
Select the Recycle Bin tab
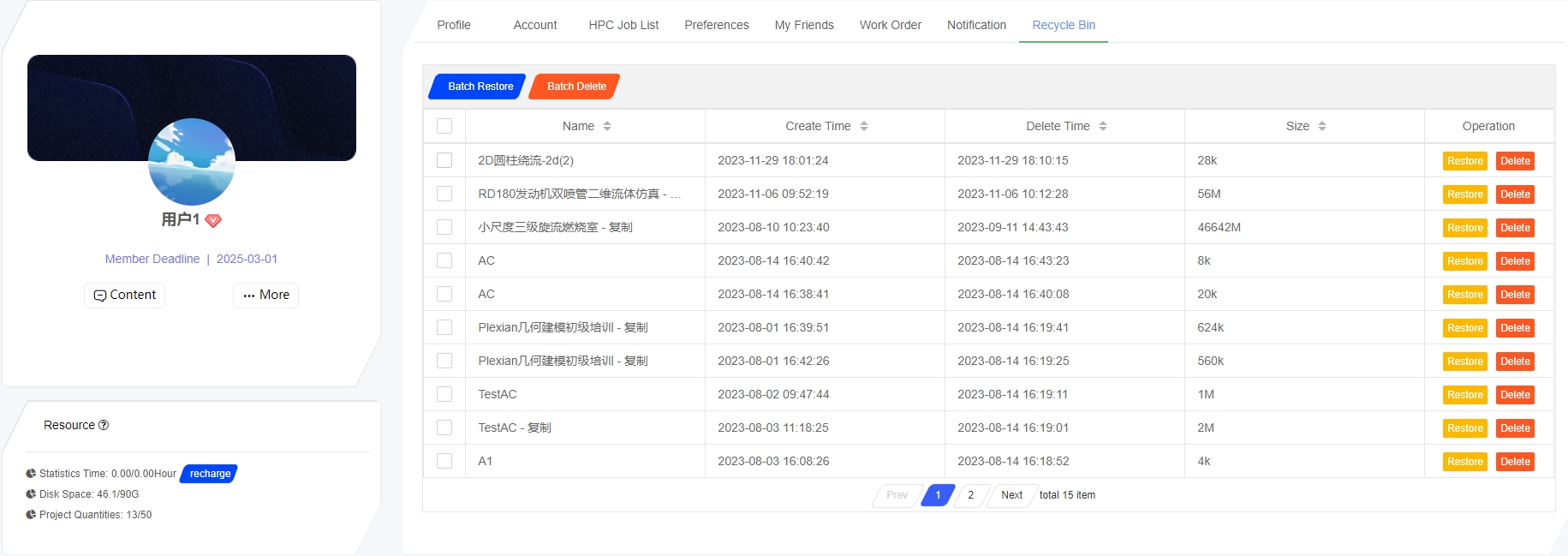coord(1064,25)
